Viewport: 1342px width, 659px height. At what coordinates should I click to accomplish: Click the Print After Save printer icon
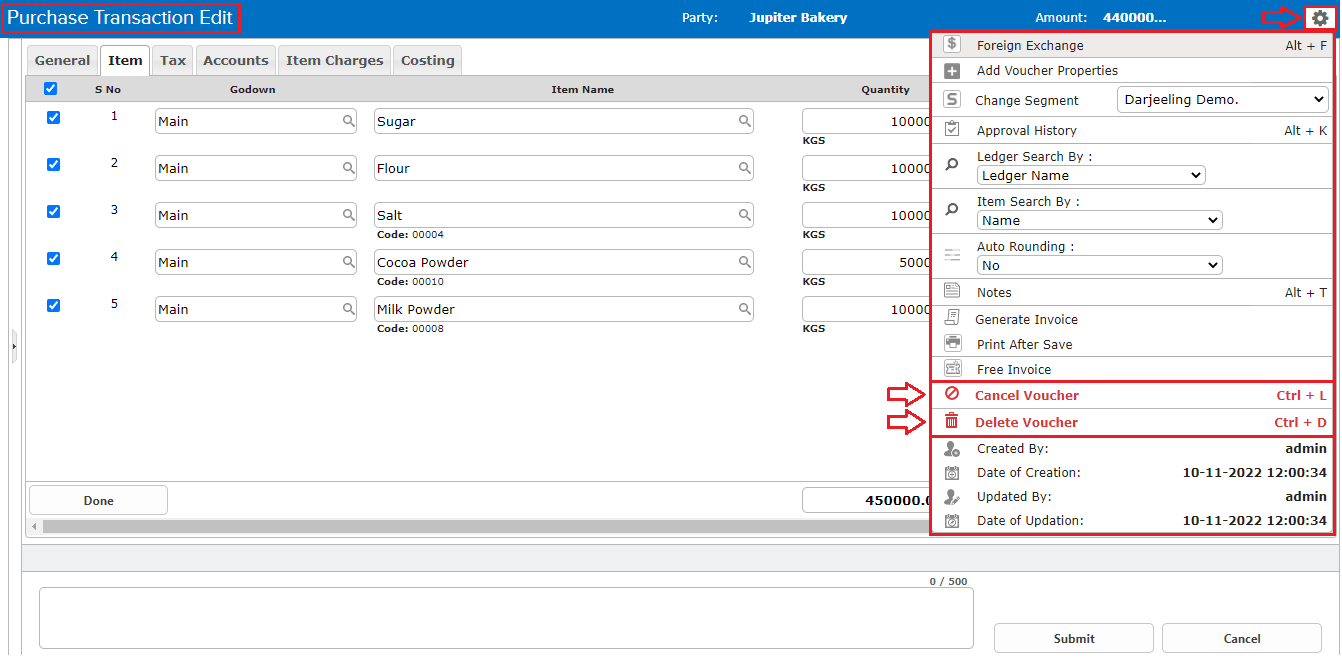click(952, 344)
